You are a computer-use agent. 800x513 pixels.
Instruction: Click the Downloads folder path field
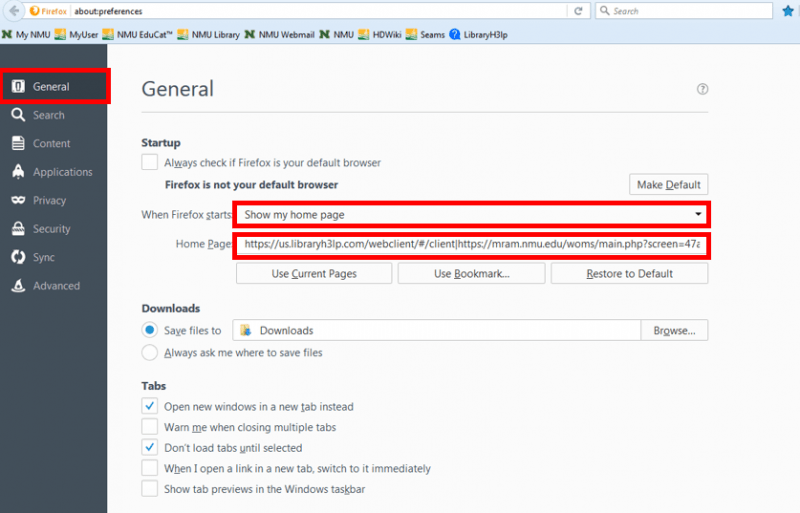click(437, 330)
